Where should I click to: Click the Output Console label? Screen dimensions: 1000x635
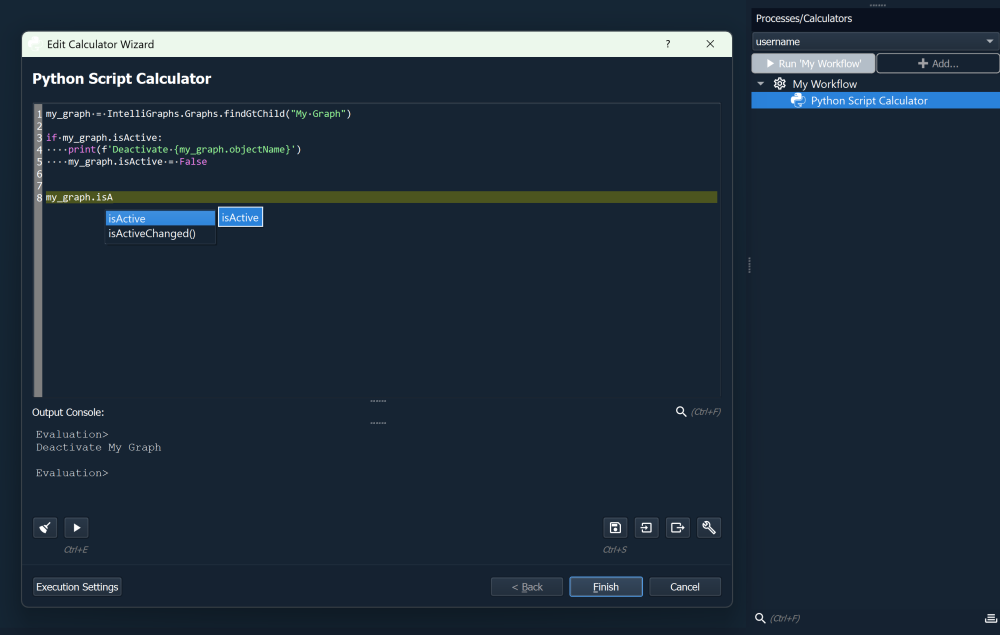[x=68, y=412]
